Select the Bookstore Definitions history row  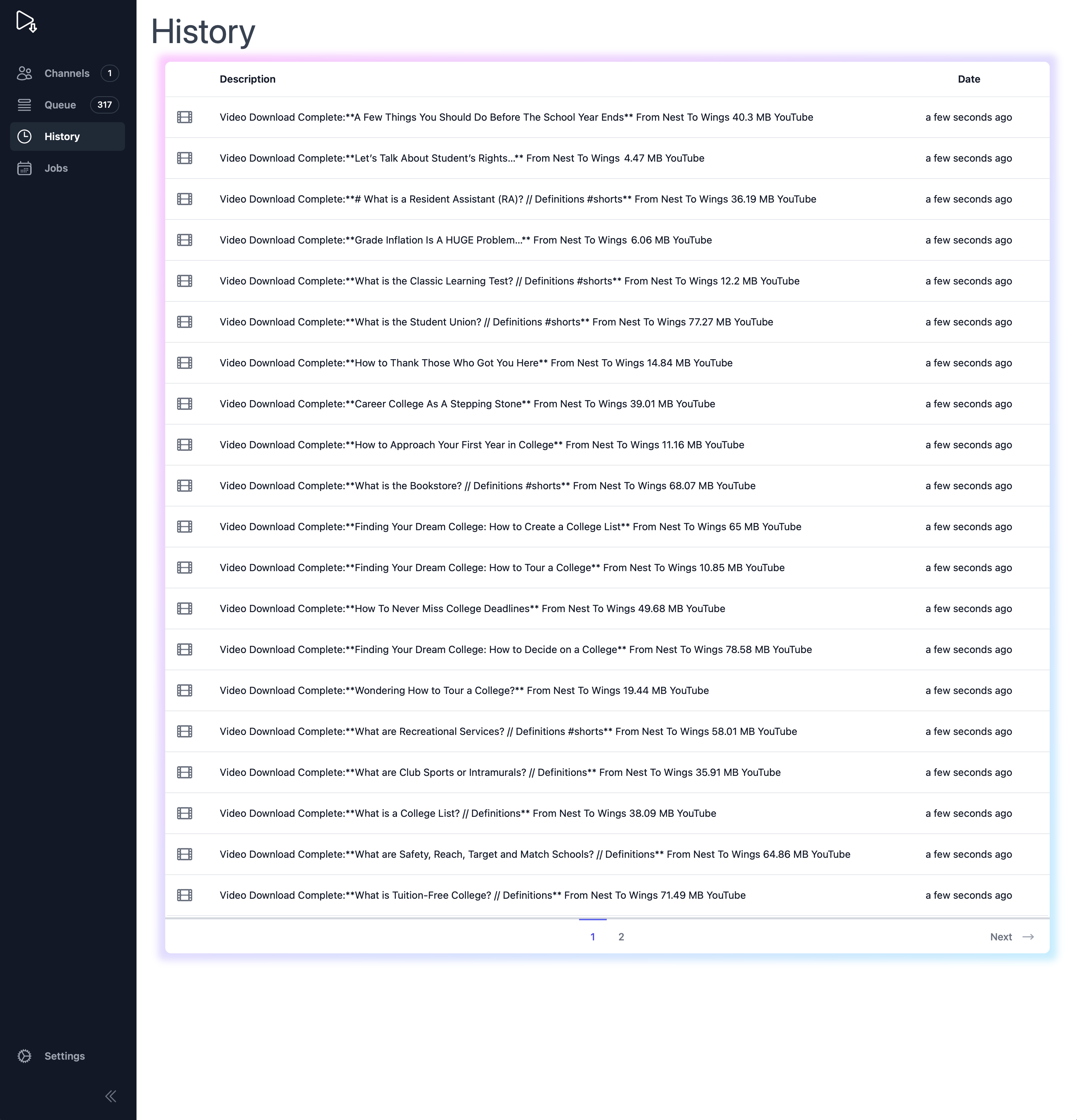click(487, 486)
